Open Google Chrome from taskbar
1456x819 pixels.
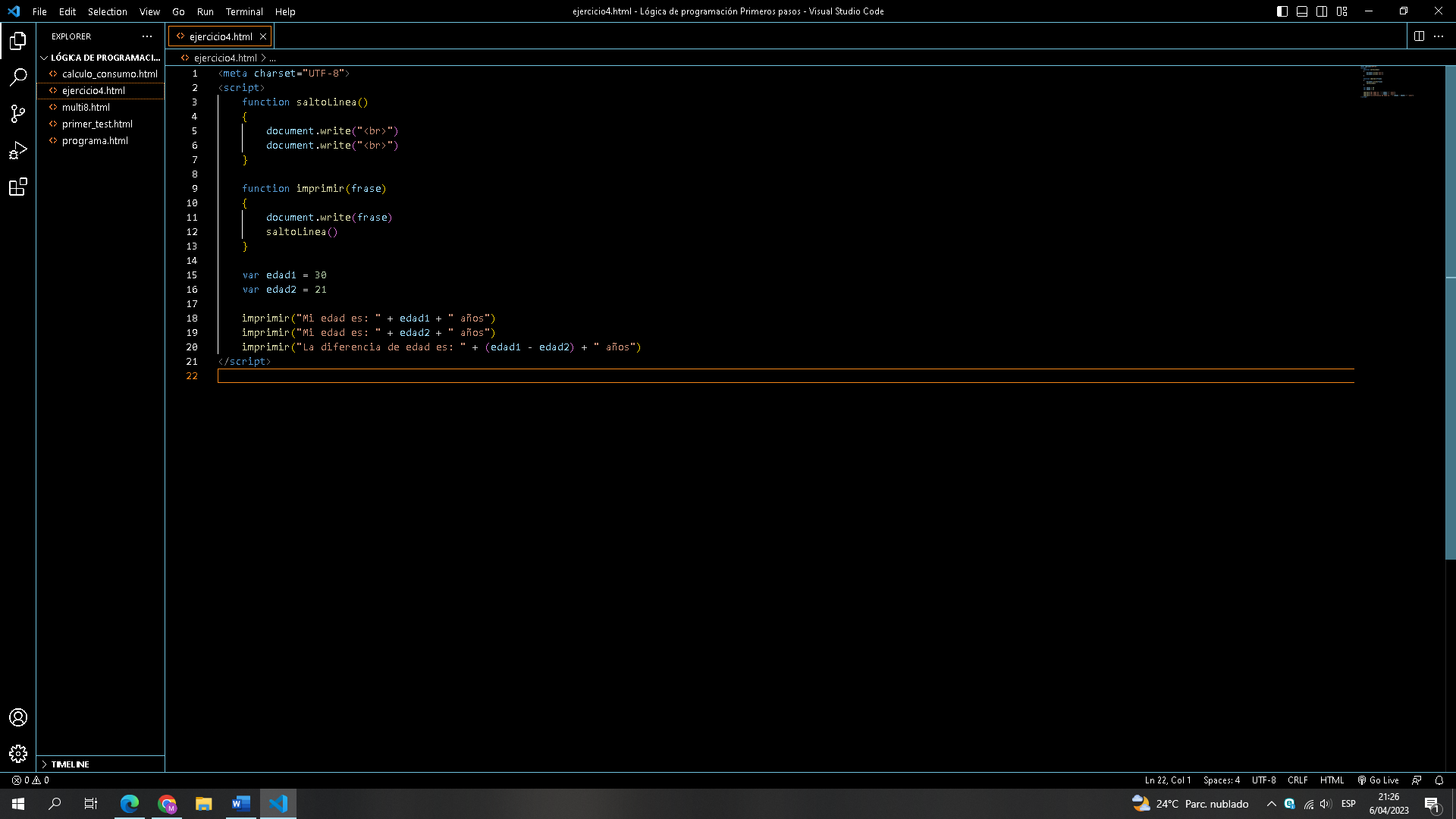[167, 804]
